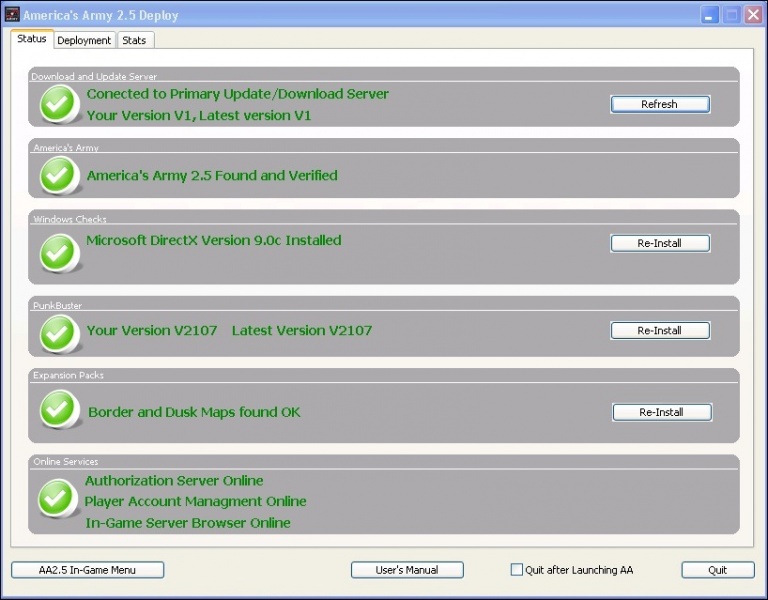Click the green check icon beside Border and Dusk Maps
The height and width of the screenshot is (600, 768).
click(x=60, y=409)
